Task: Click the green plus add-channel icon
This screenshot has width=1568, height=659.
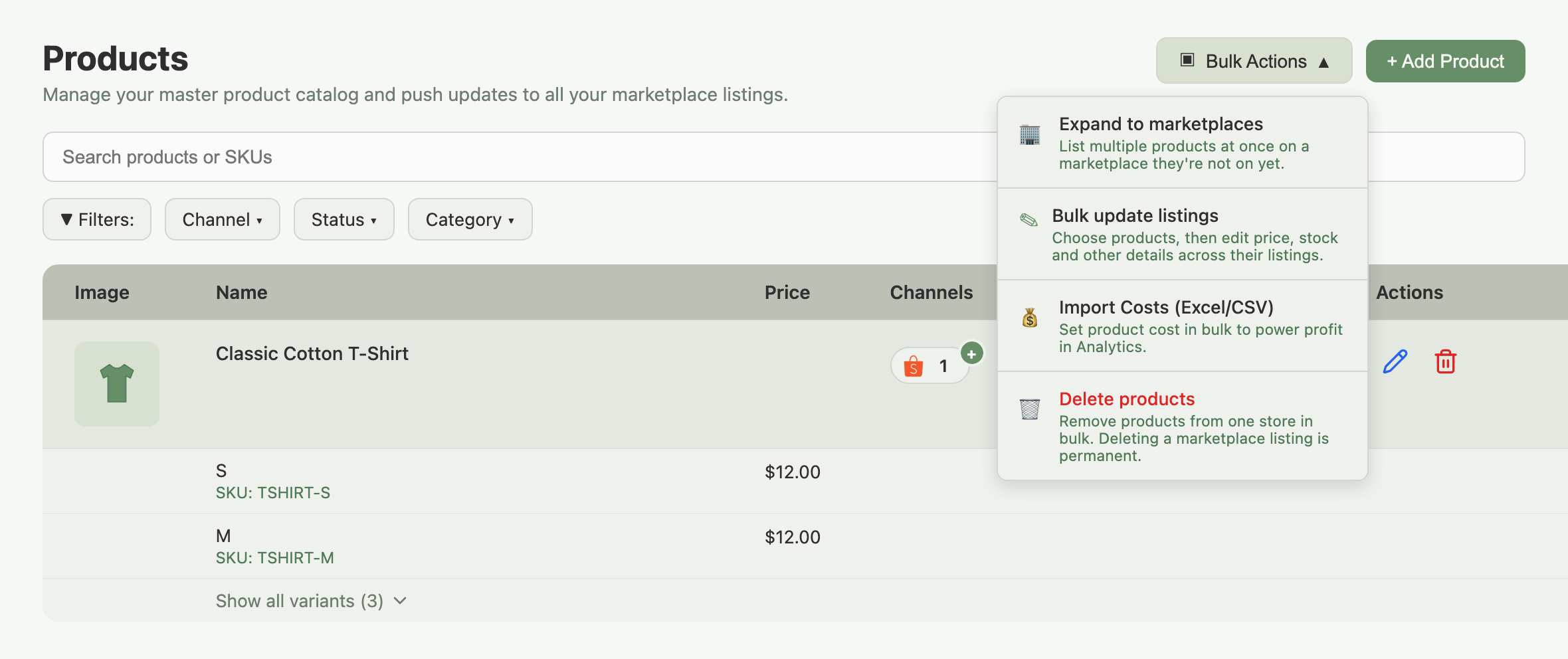Action: 971,353
